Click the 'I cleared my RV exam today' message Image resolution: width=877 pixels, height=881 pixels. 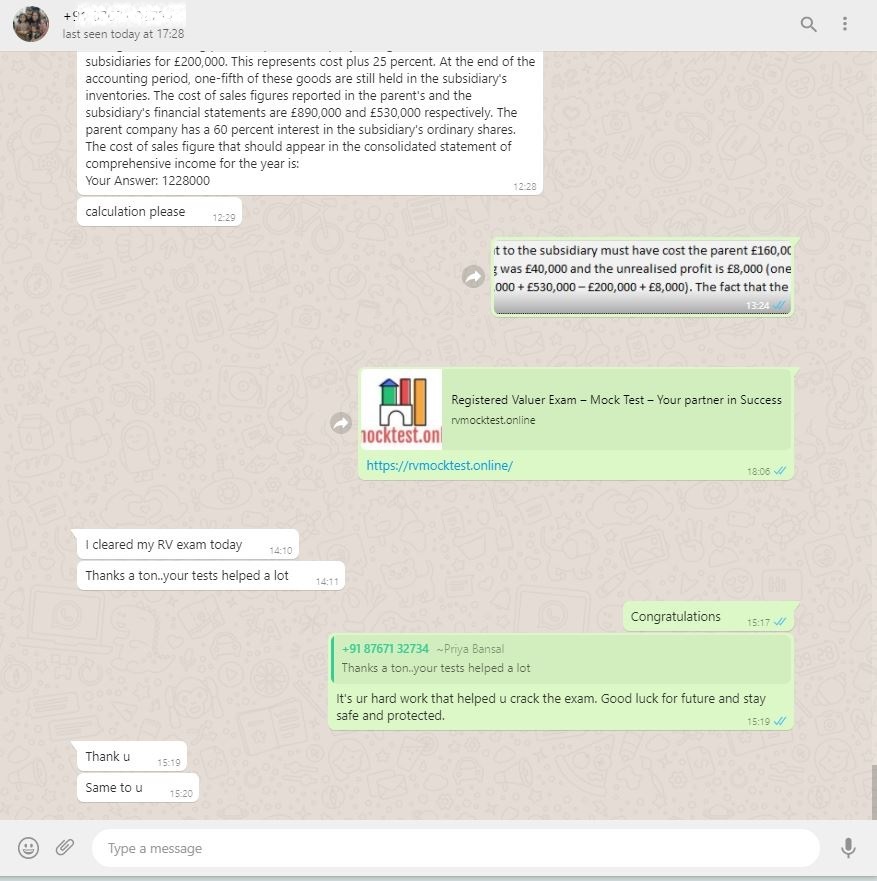coord(188,544)
